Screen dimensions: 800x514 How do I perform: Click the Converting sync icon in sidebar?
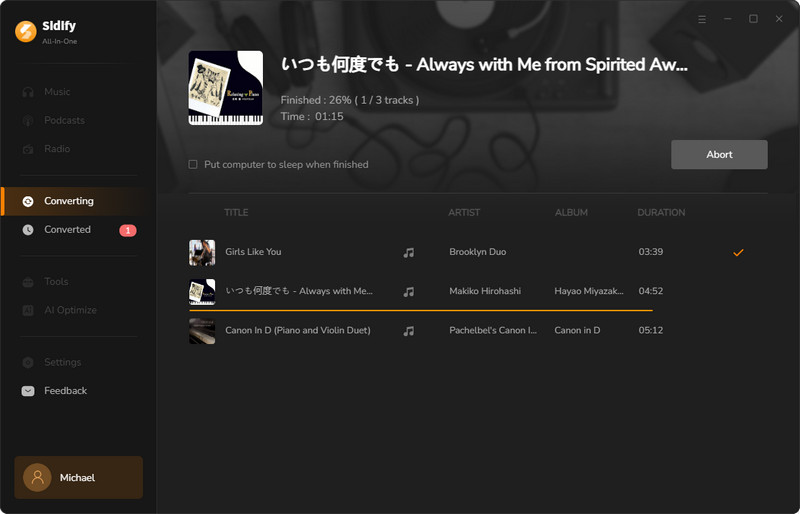(x=28, y=201)
